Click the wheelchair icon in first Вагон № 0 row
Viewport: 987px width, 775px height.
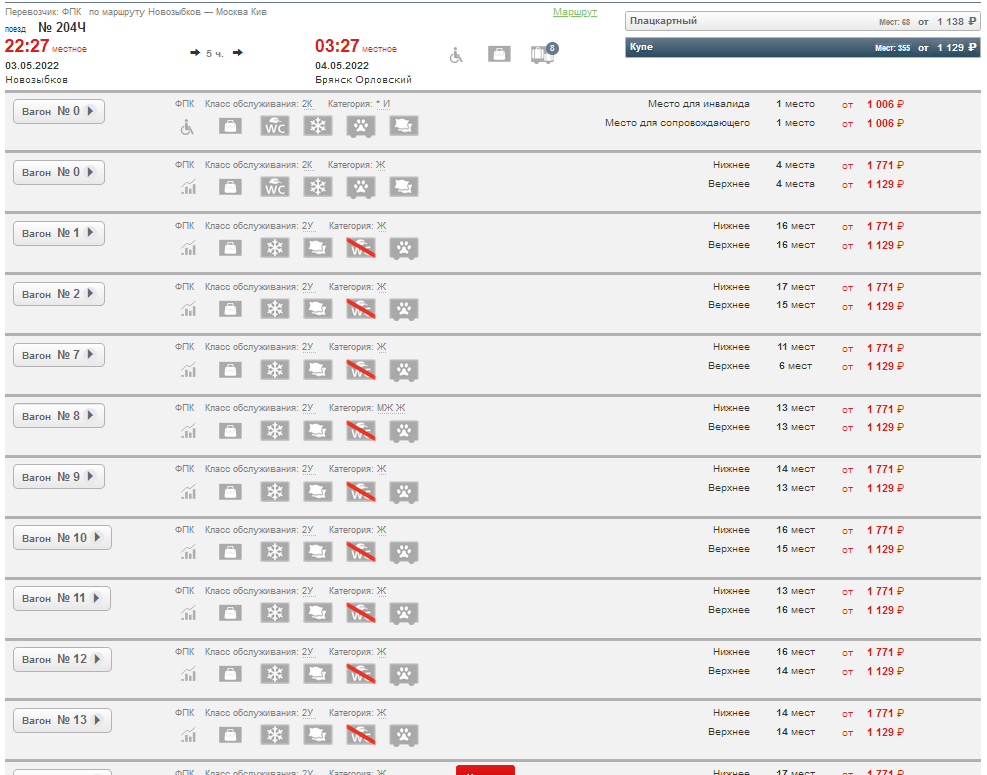(x=187, y=126)
